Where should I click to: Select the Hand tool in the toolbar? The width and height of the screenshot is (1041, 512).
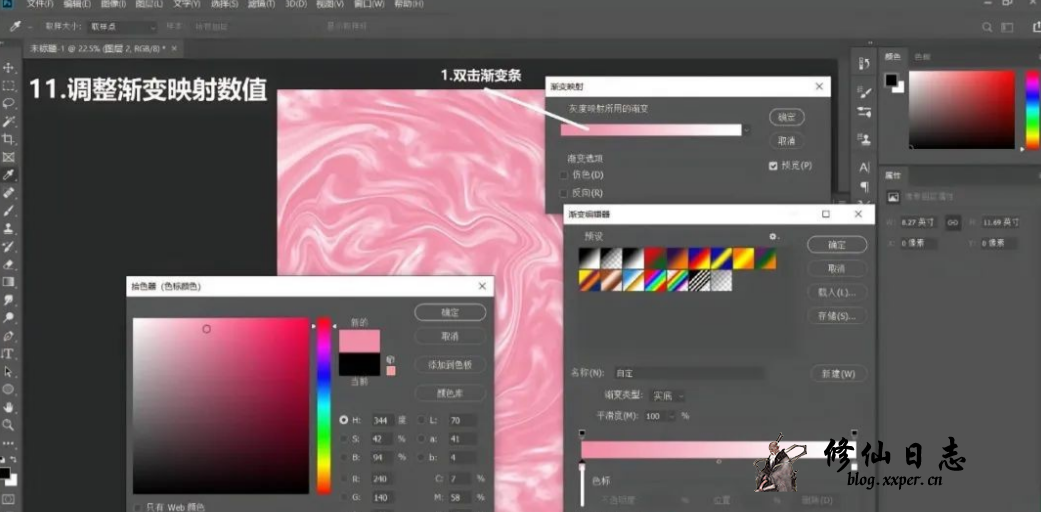(x=8, y=407)
